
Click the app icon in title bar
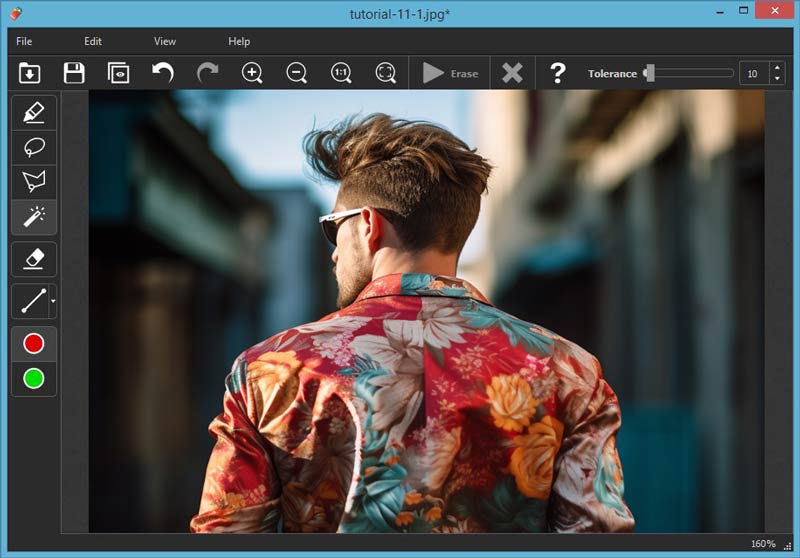[16, 13]
